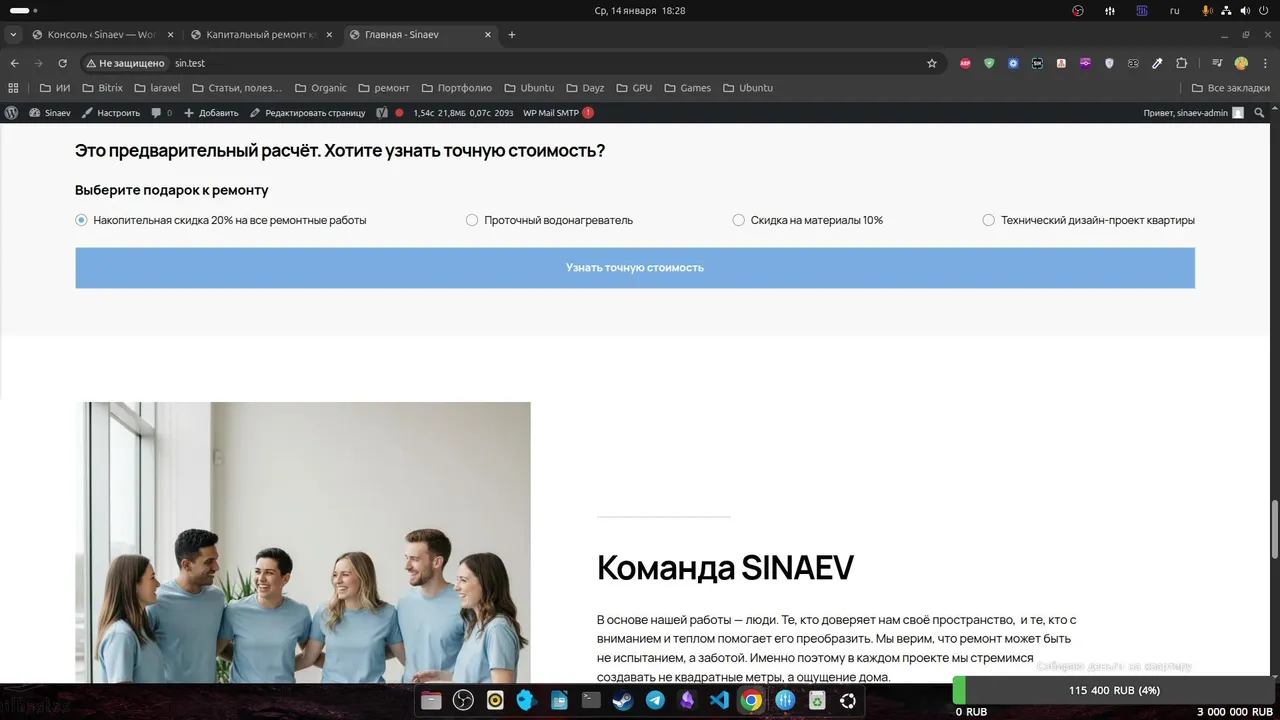Image resolution: width=1280 pixels, height=720 pixels.
Task: Click the blue gear extension icon
Action: (x=1013, y=63)
